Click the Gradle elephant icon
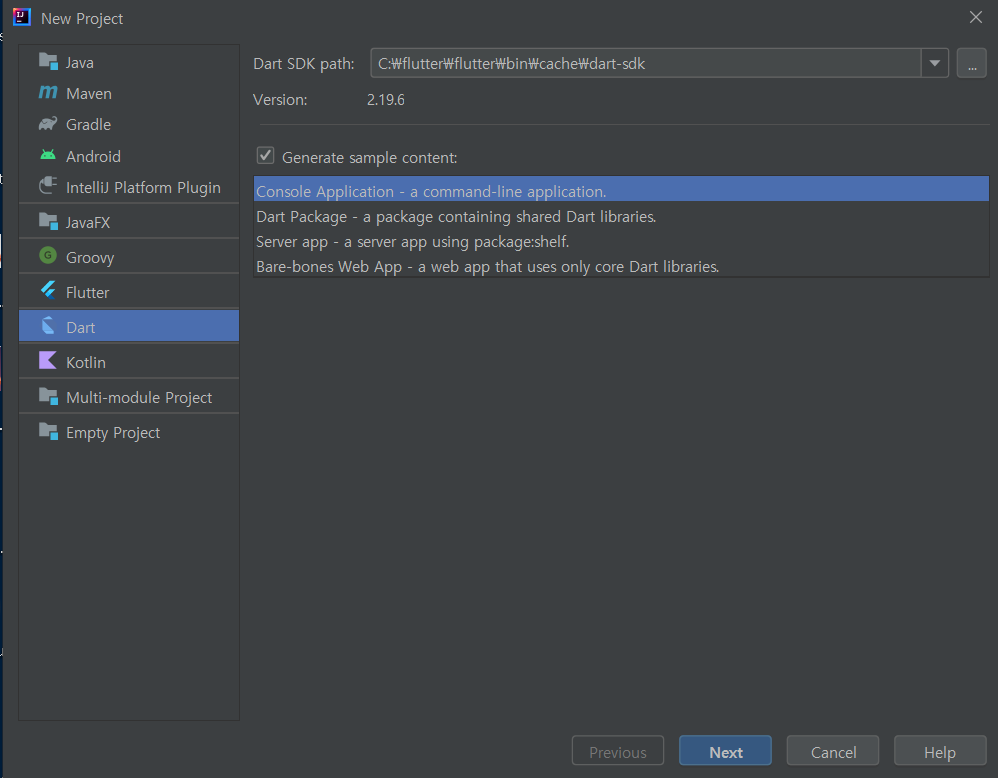This screenshot has height=778, width=998. (x=48, y=124)
